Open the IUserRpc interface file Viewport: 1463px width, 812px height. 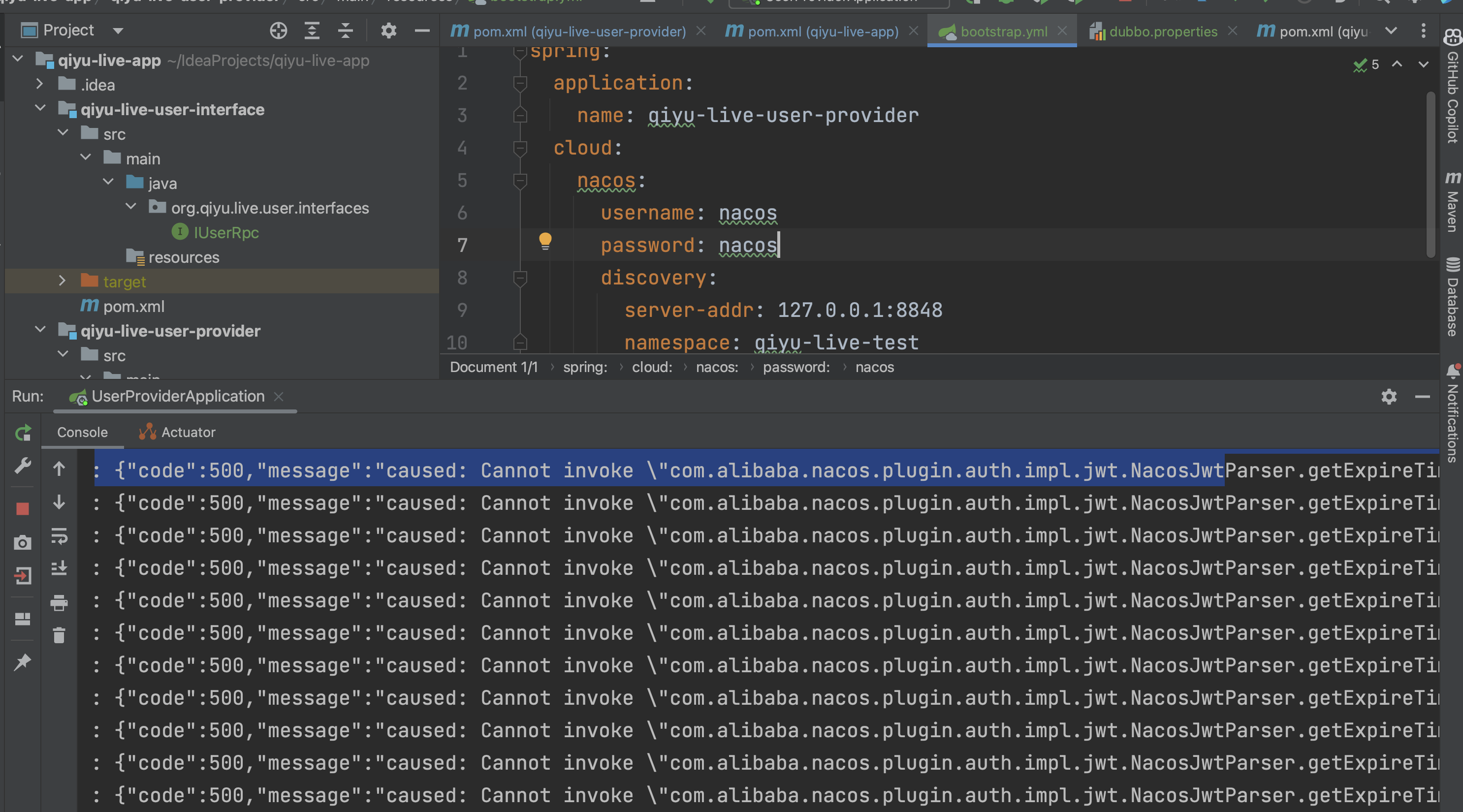[226, 233]
